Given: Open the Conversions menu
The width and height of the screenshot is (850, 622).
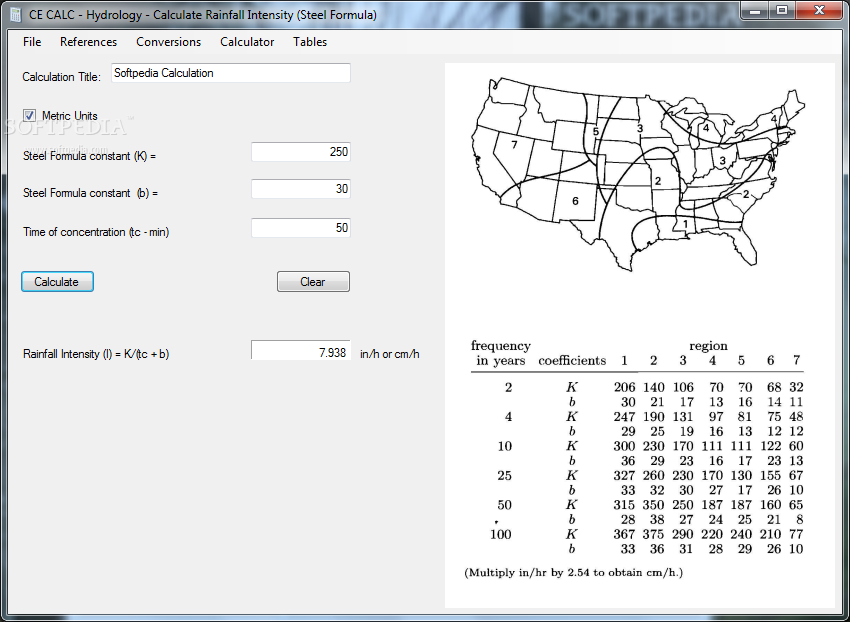Looking at the screenshot, I should (x=169, y=42).
